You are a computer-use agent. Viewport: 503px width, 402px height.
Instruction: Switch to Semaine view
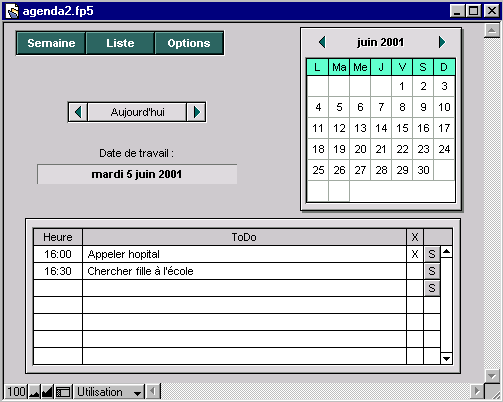tap(51, 43)
